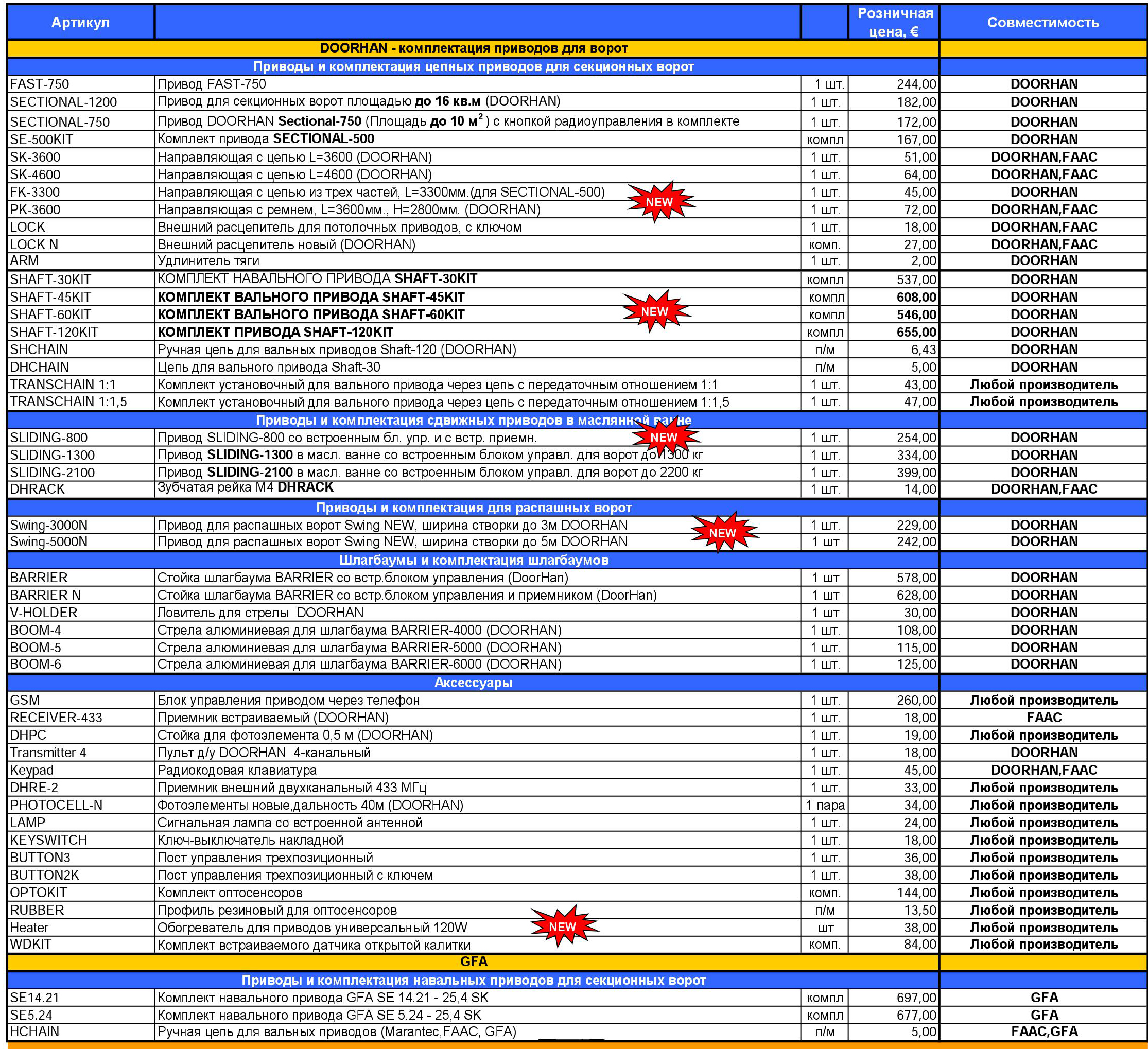Select article cell BUTTON2K

[80, 876]
